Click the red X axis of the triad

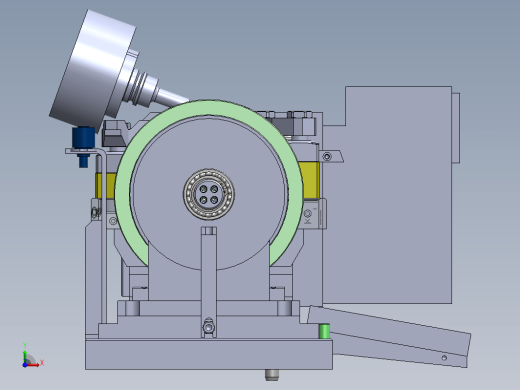click(34, 365)
